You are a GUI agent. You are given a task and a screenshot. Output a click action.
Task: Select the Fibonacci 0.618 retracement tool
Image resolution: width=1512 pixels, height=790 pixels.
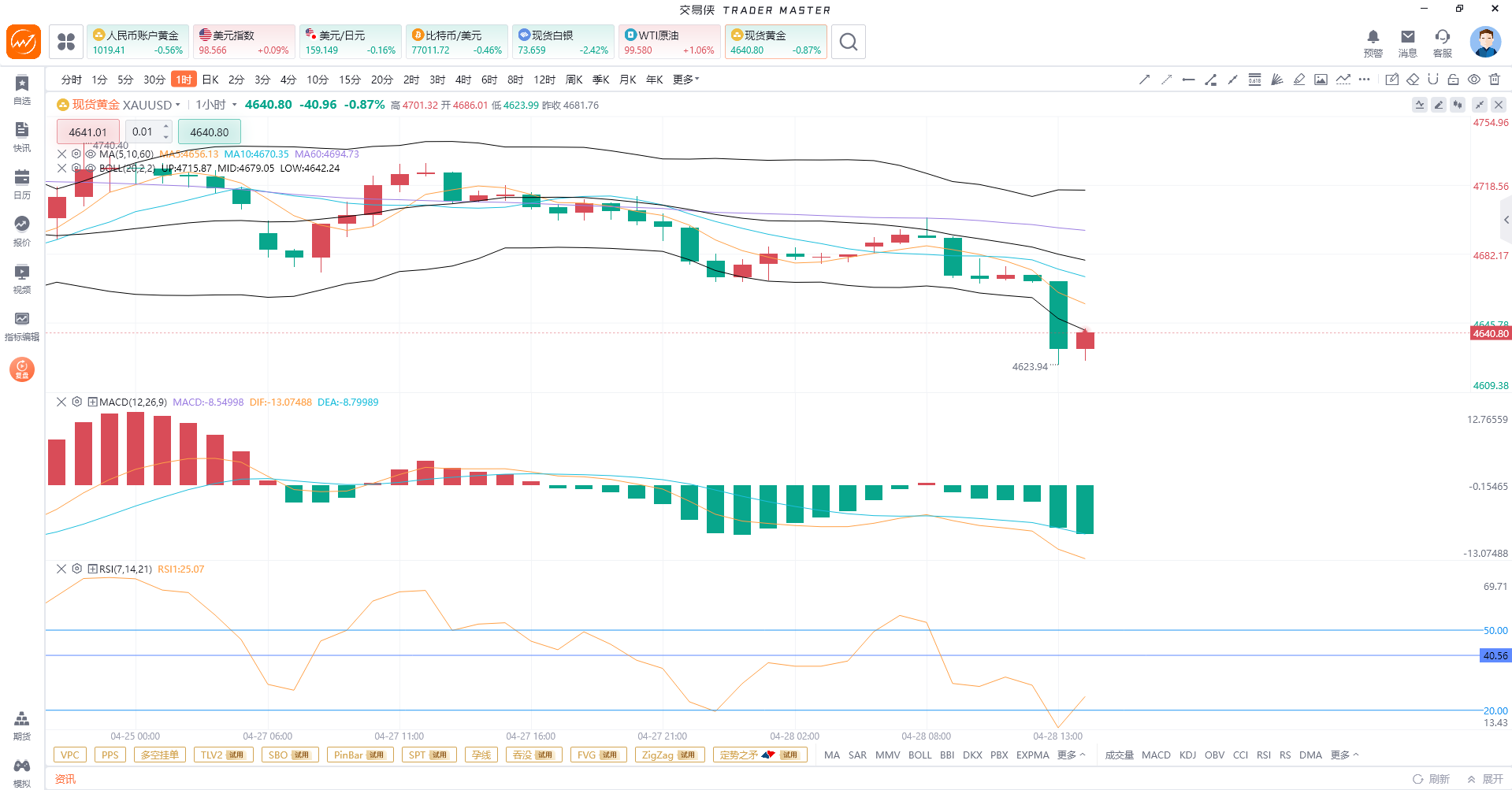[1254, 80]
